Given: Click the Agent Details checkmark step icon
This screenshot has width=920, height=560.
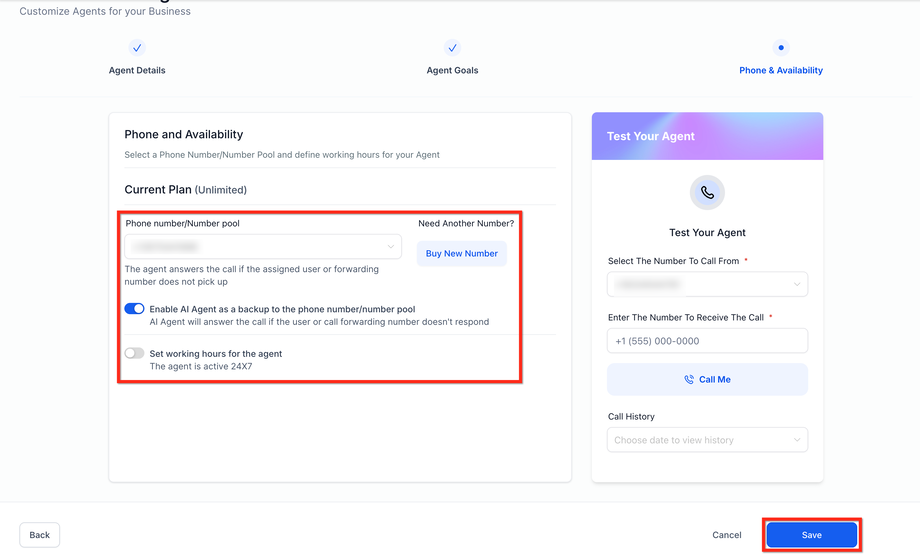Looking at the screenshot, I should pyautogui.click(x=137, y=48).
